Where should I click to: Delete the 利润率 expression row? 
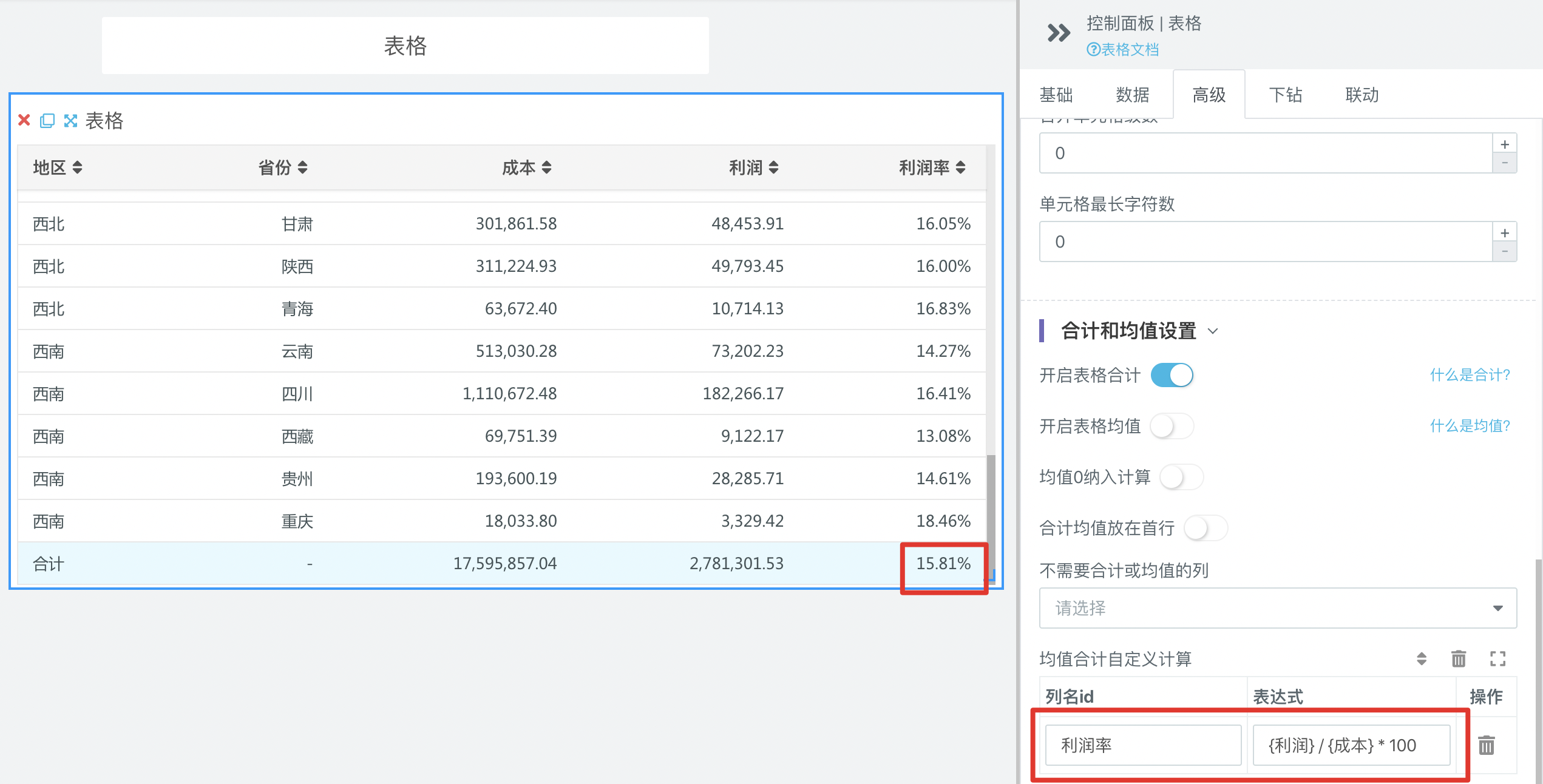[1486, 745]
